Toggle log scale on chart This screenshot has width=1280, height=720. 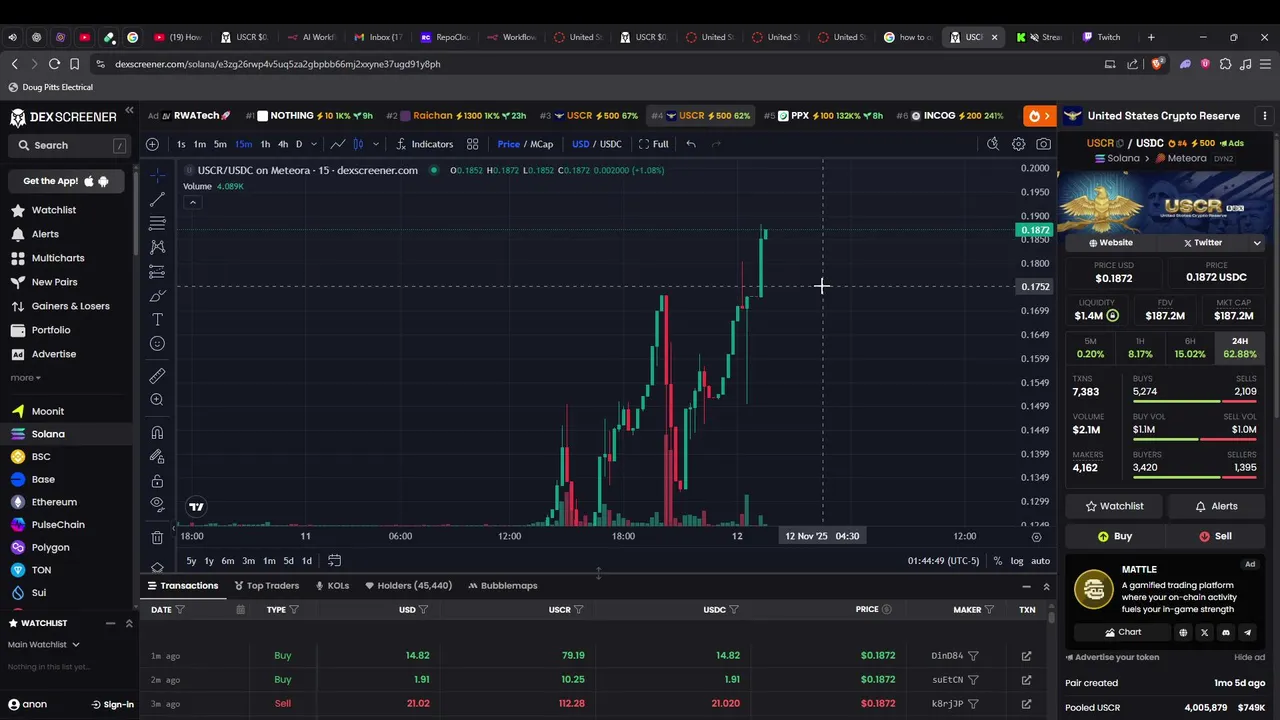(1017, 561)
